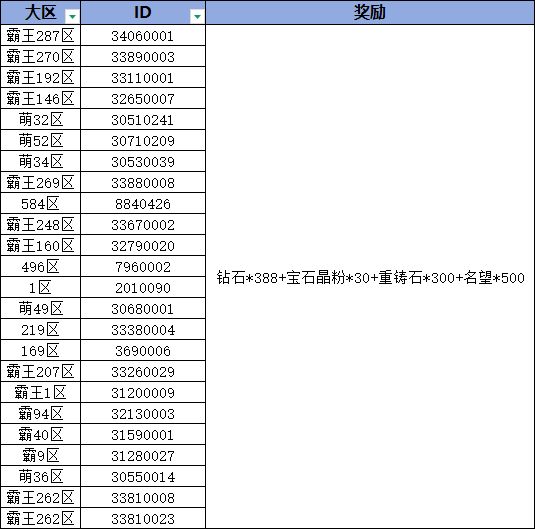Select ID cell 31280027
The width and height of the screenshot is (535, 529).
pyautogui.click(x=143, y=455)
